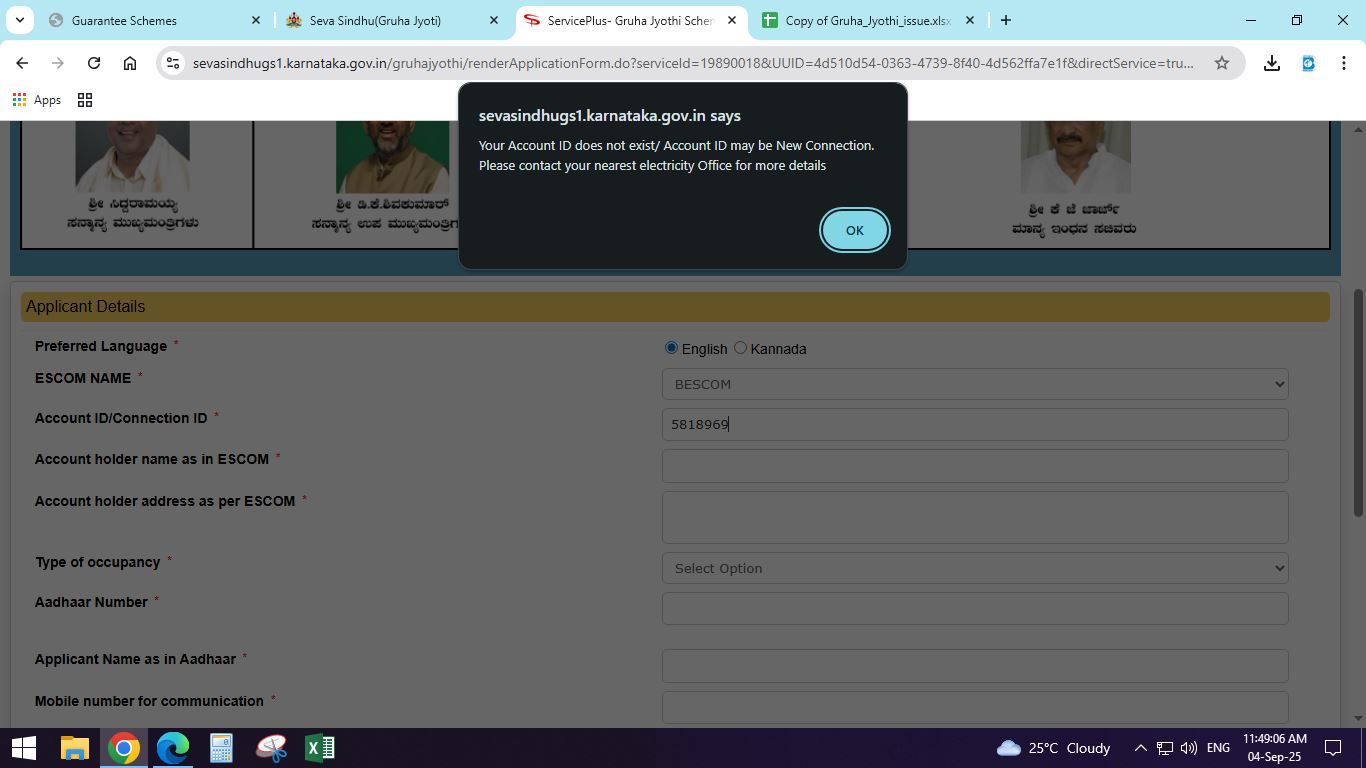This screenshot has width=1366, height=768.
Task: Select Kannada as preferred language
Action: (740, 348)
